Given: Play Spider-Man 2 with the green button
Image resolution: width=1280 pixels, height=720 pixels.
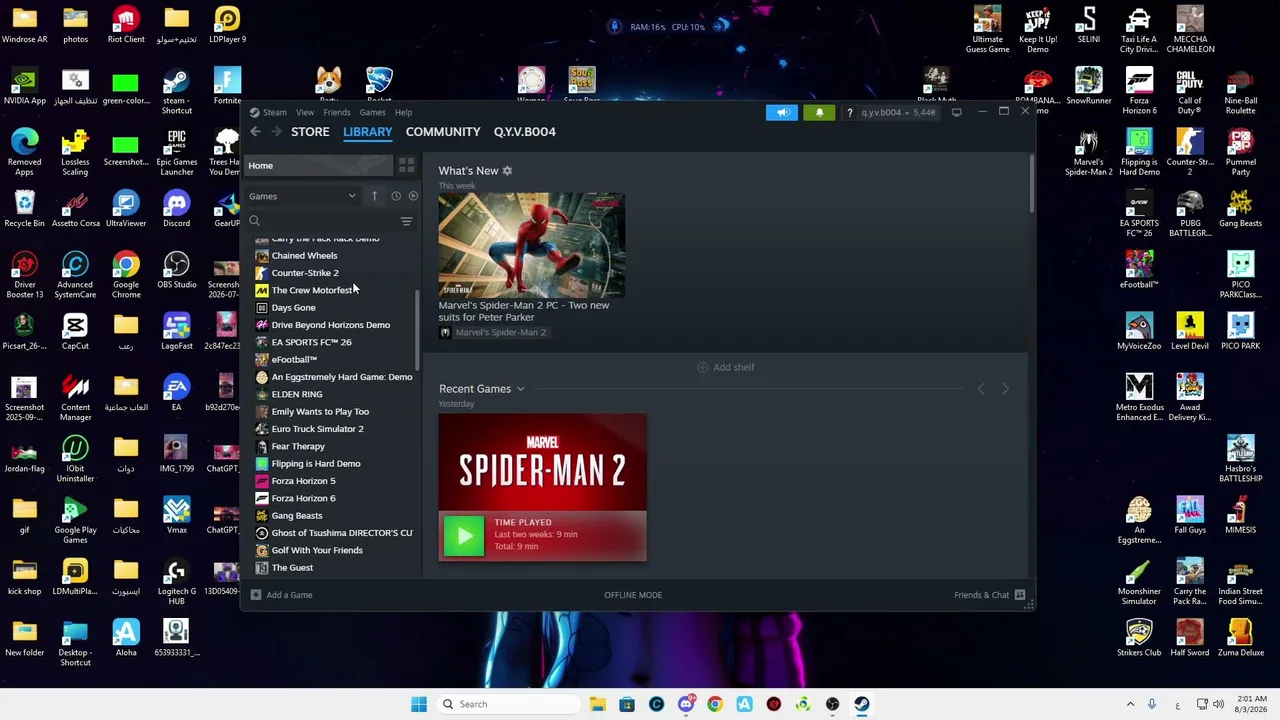Looking at the screenshot, I should [464, 536].
